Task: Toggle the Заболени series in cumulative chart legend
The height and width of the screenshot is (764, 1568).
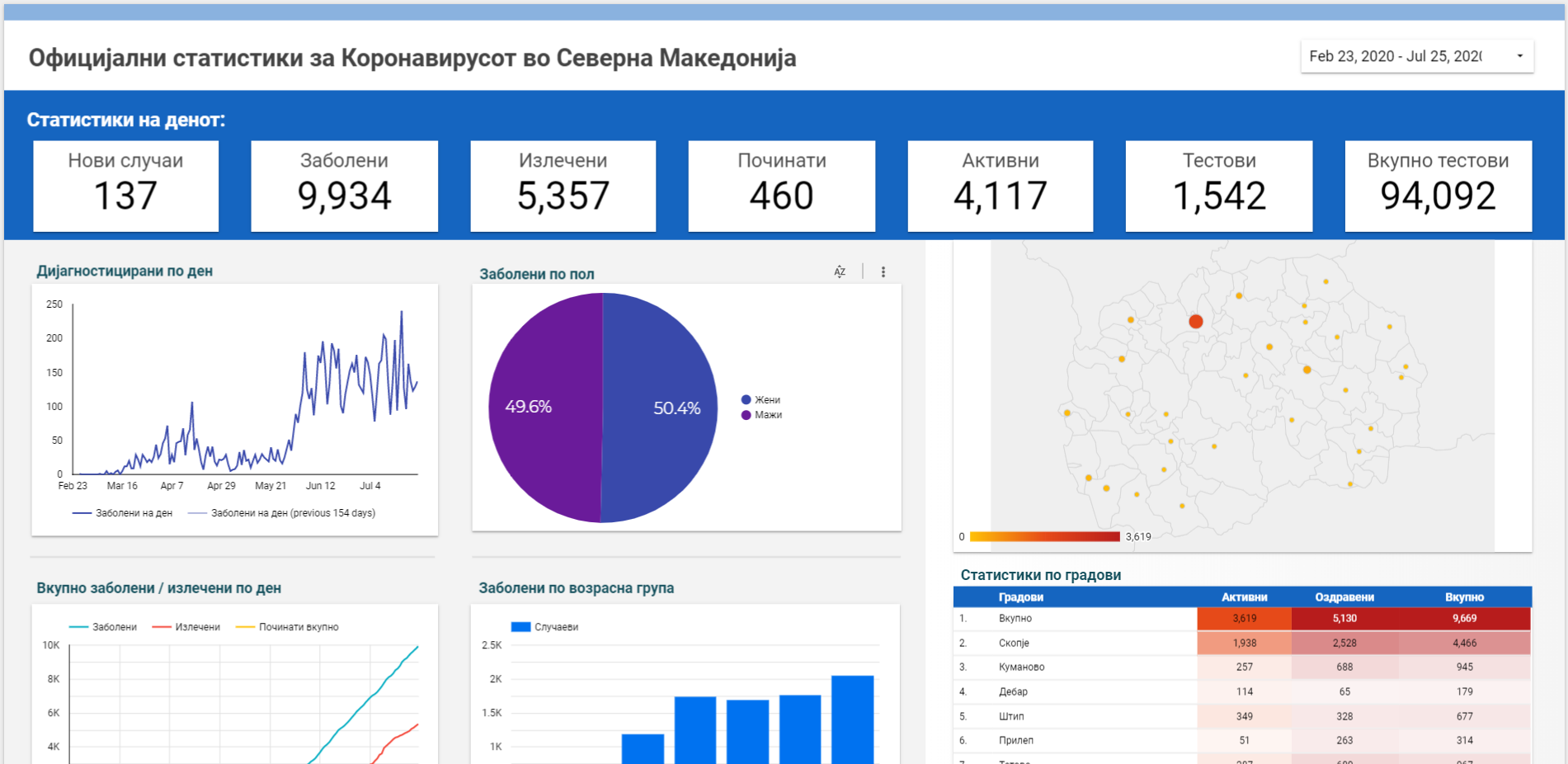Action: click(104, 627)
